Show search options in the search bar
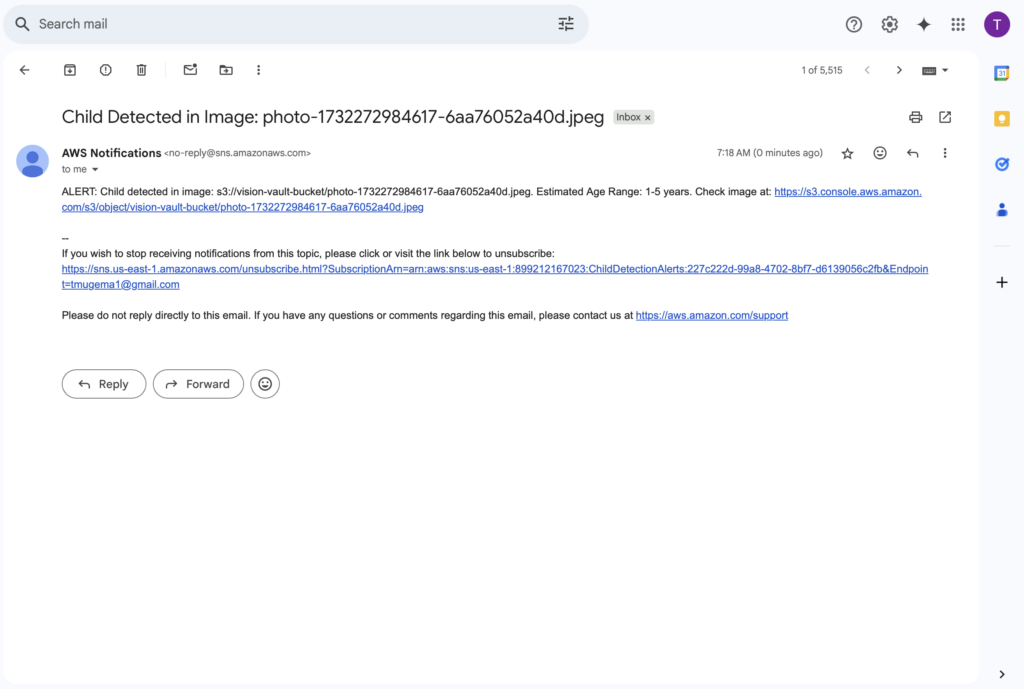This screenshot has width=1024, height=689. [x=566, y=24]
